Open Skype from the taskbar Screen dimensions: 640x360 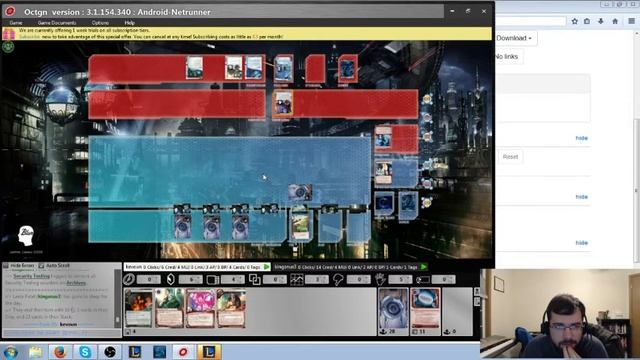pyautogui.click(x=85, y=352)
